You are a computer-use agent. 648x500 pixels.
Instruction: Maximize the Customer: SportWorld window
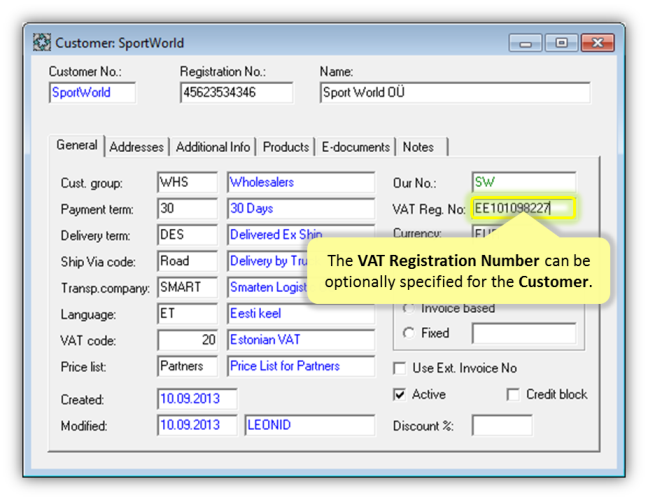(561, 43)
